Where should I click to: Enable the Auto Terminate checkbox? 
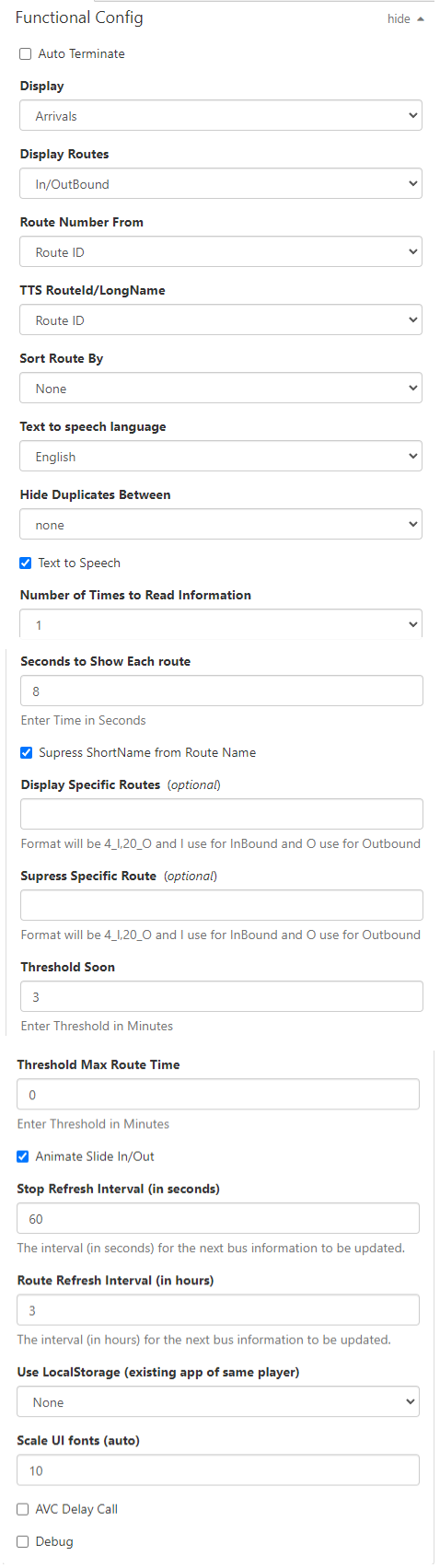click(26, 54)
